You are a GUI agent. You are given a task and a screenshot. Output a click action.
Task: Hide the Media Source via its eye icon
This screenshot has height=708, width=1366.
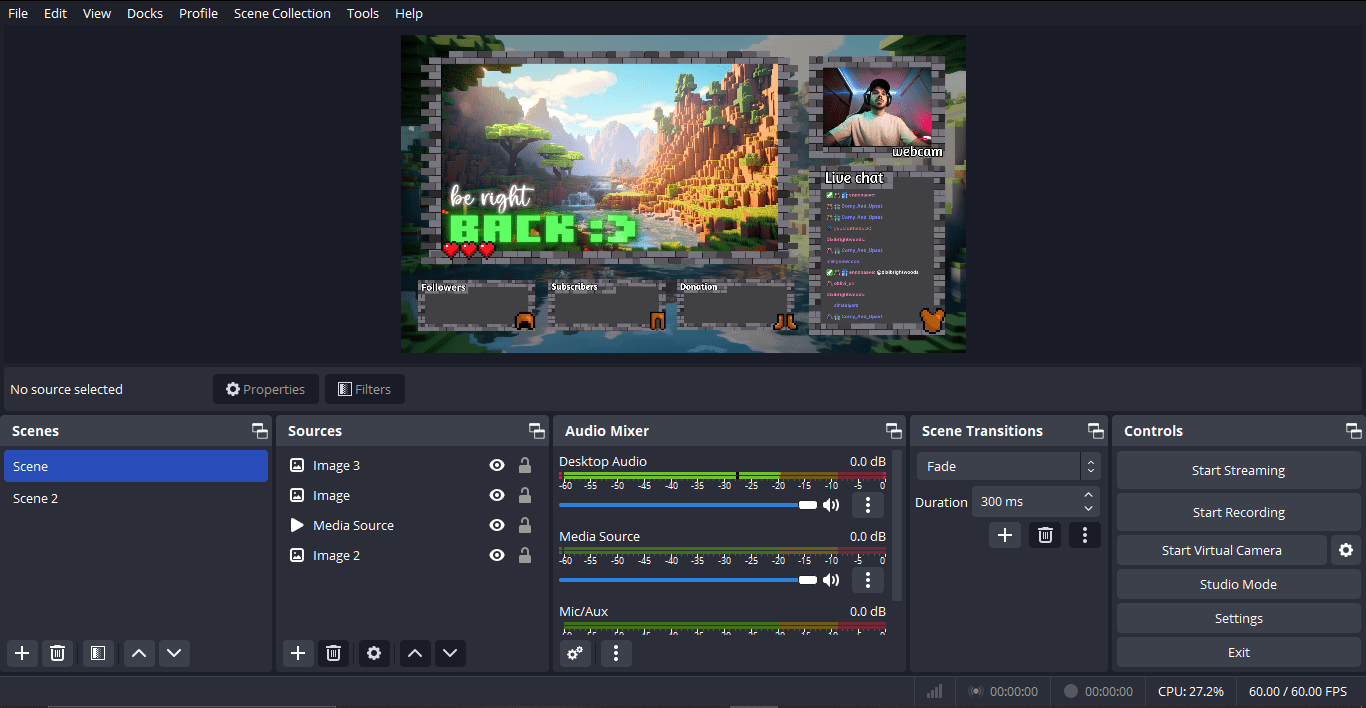point(497,525)
